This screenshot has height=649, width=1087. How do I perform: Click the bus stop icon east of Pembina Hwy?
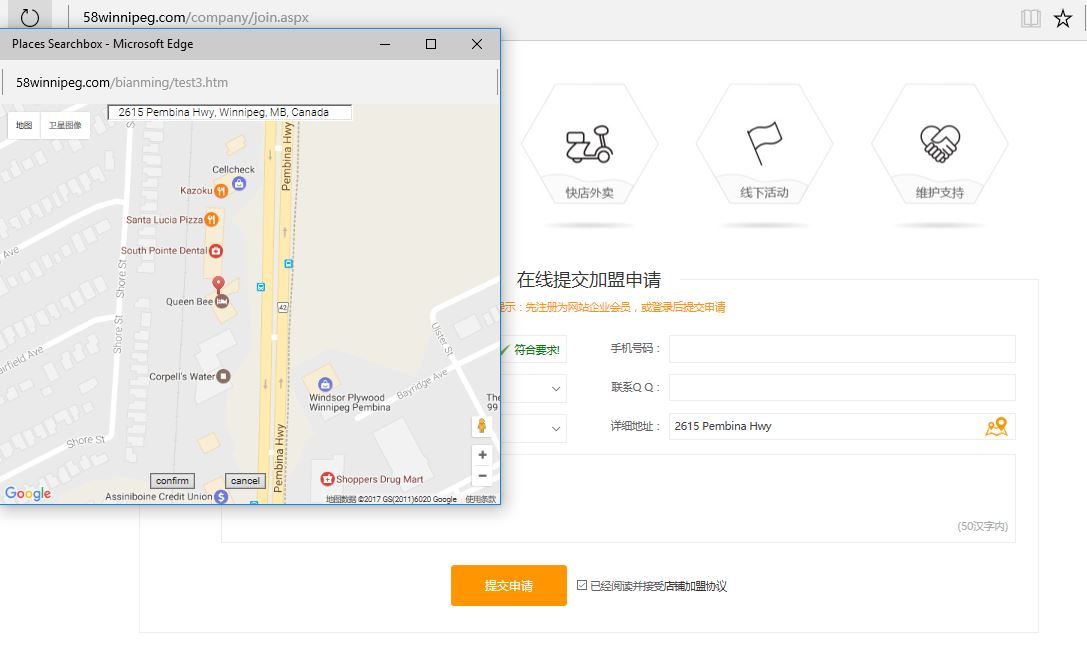288,263
